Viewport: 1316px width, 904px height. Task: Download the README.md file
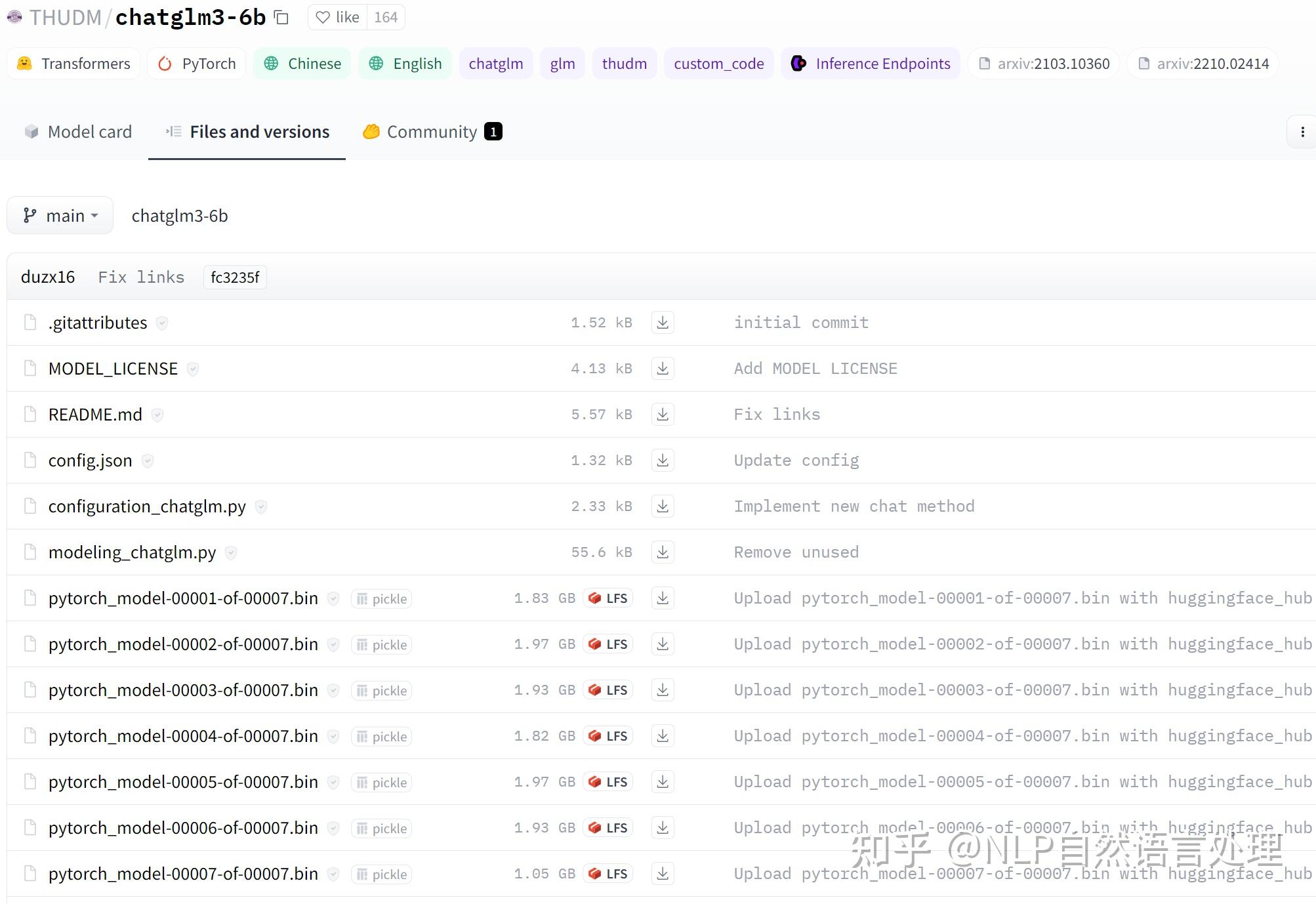pos(662,414)
